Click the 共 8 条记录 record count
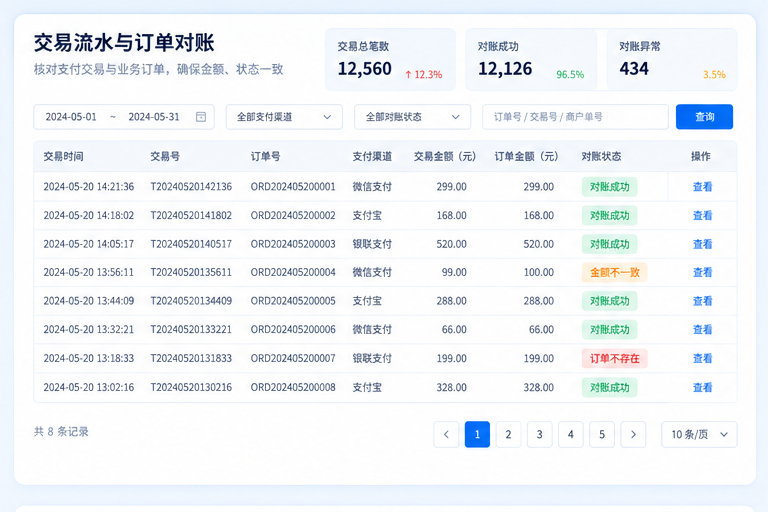768x512 pixels. 61,432
